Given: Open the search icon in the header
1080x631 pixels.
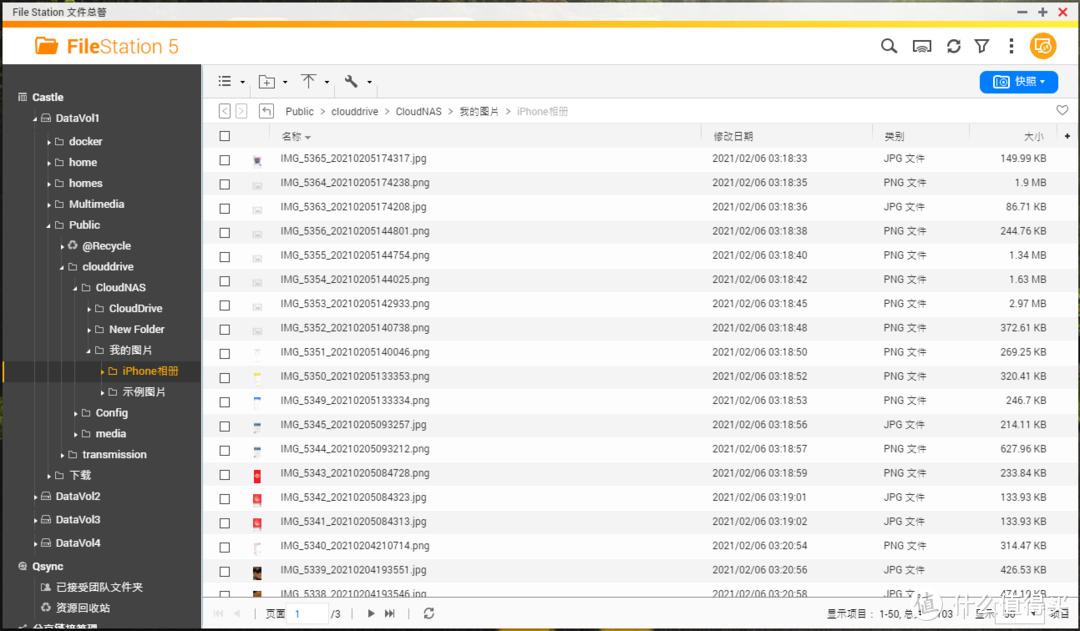Looking at the screenshot, I should click(889, 46).
